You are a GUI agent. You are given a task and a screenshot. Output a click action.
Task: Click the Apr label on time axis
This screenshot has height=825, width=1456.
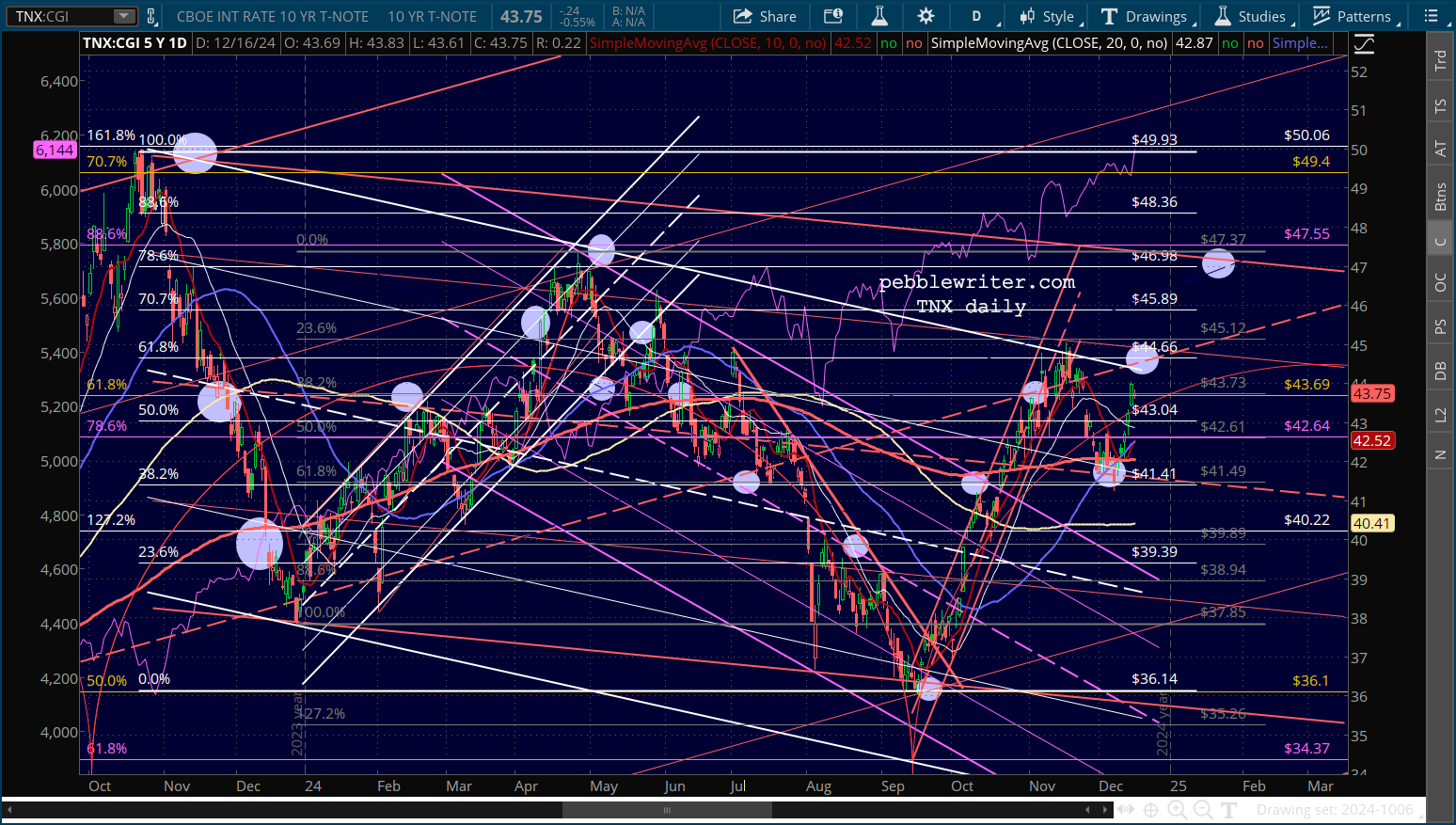[527, 786]
